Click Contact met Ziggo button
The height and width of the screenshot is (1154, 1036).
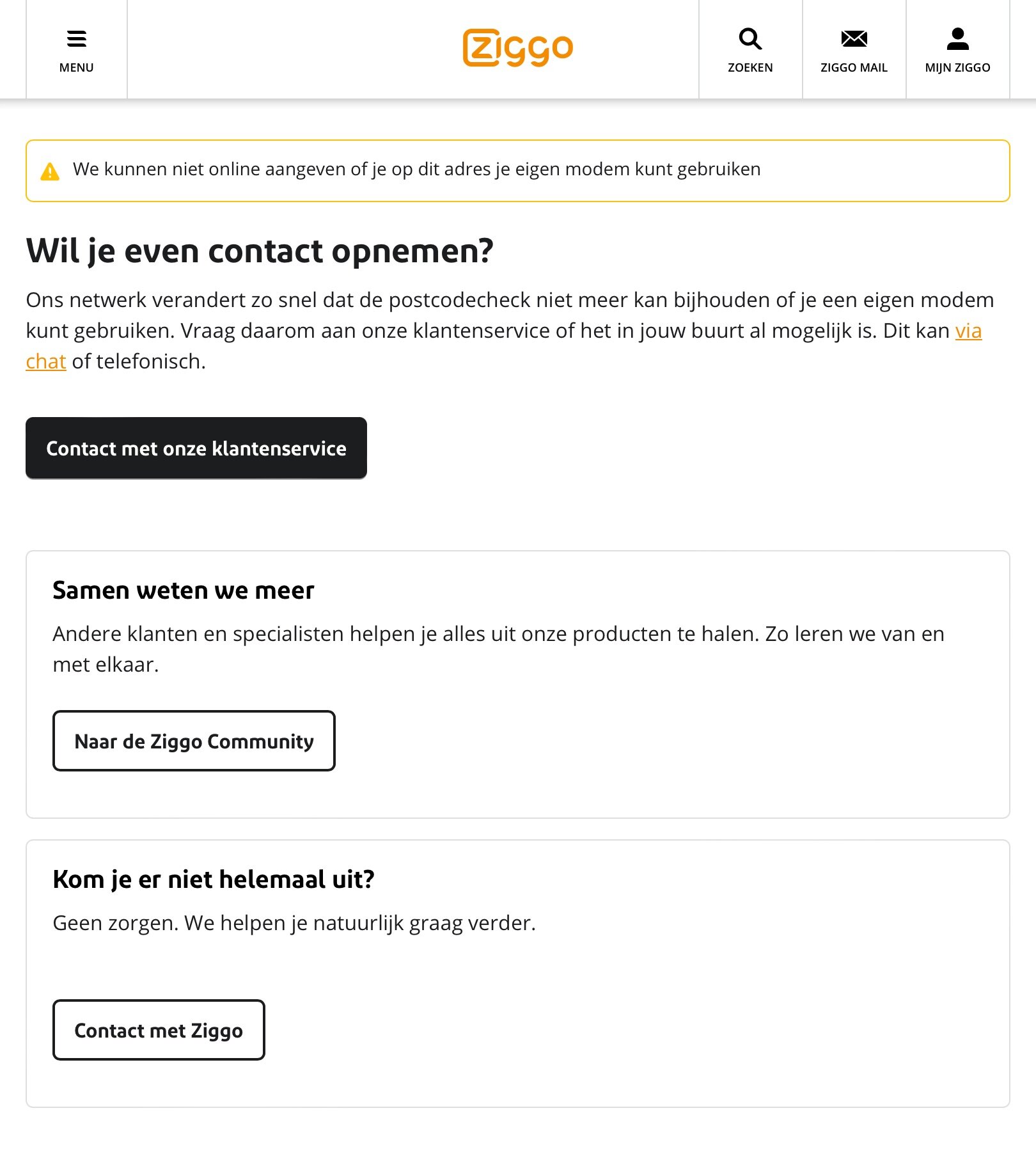159,1030
